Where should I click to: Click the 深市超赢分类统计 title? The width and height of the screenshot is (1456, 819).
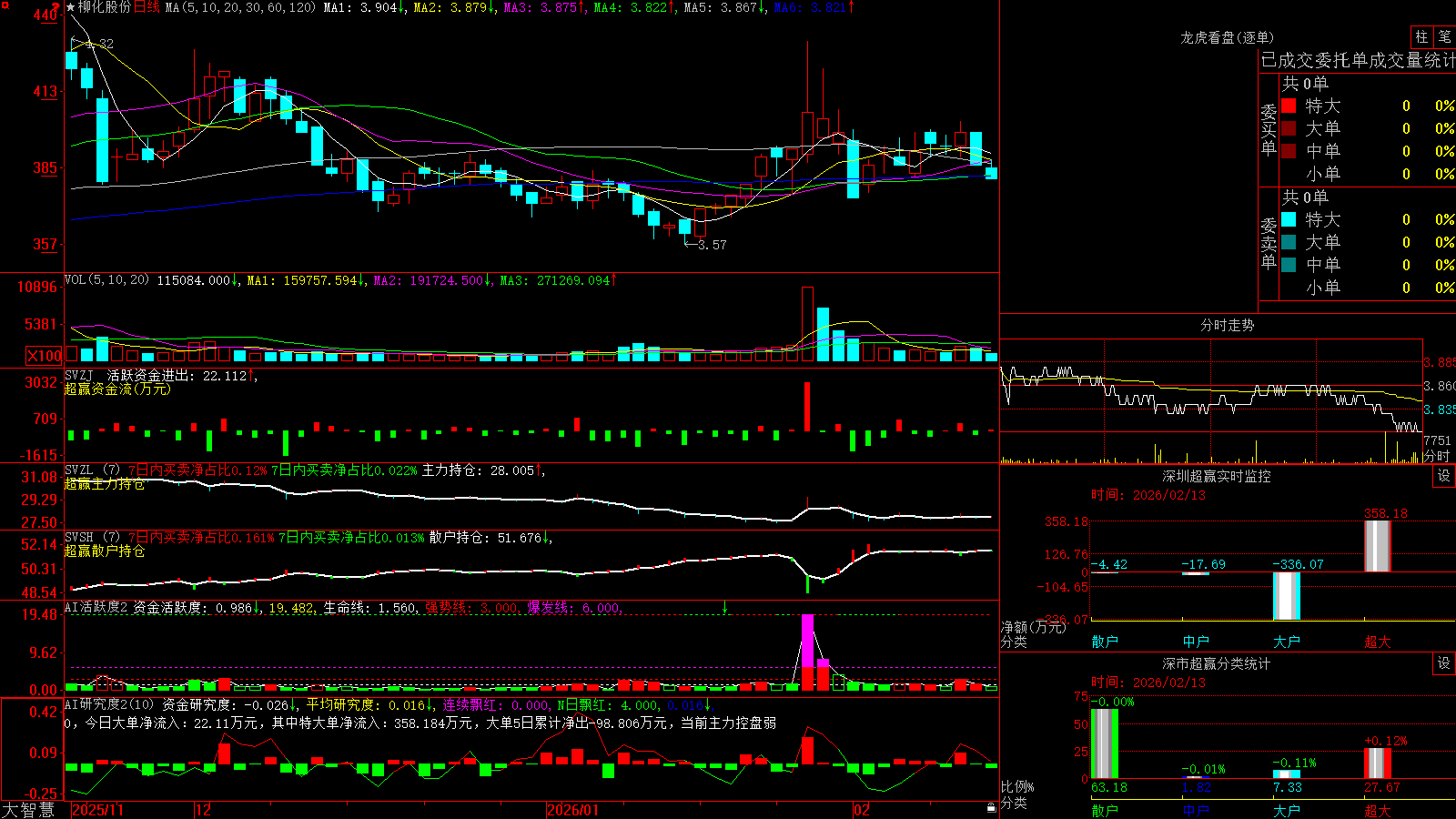tap(1216, 663)
